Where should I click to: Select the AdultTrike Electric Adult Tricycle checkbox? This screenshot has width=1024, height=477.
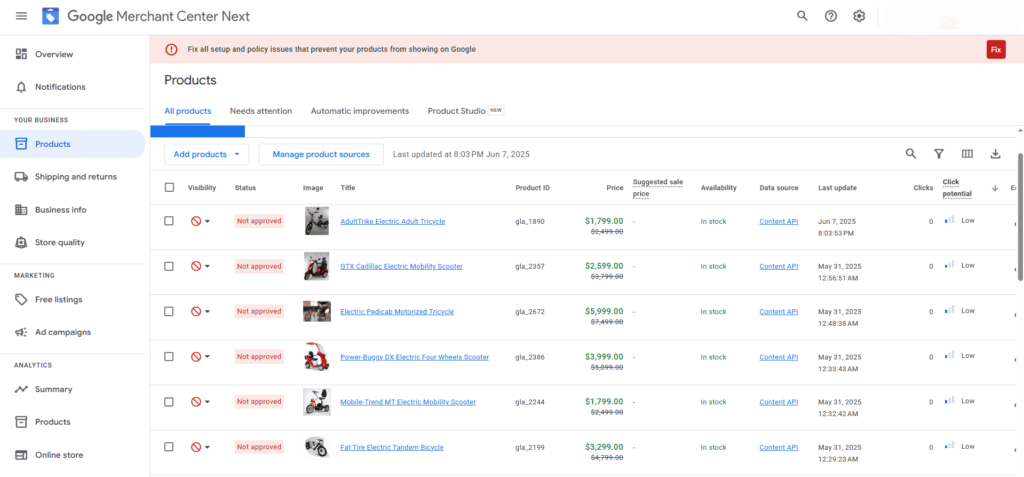click(x=169, y=221)
